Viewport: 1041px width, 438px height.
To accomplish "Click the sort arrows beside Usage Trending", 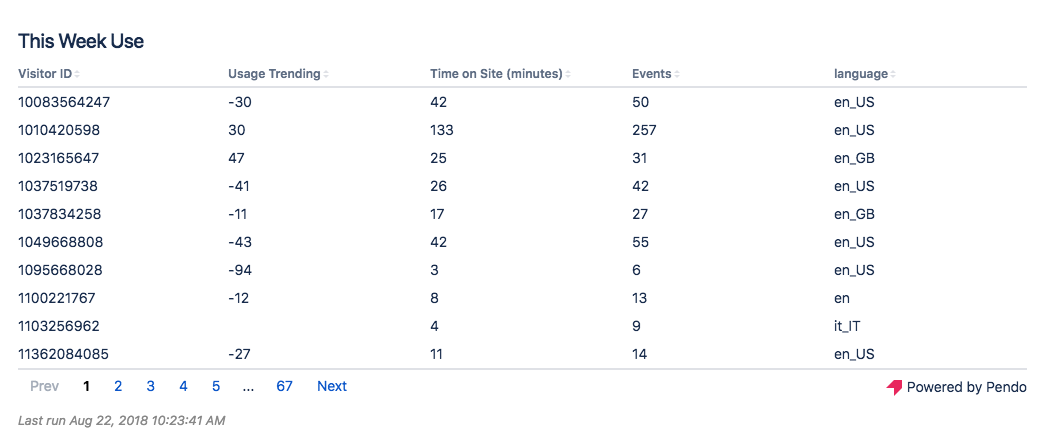I will pyautogui.click(x=326, y=74).
